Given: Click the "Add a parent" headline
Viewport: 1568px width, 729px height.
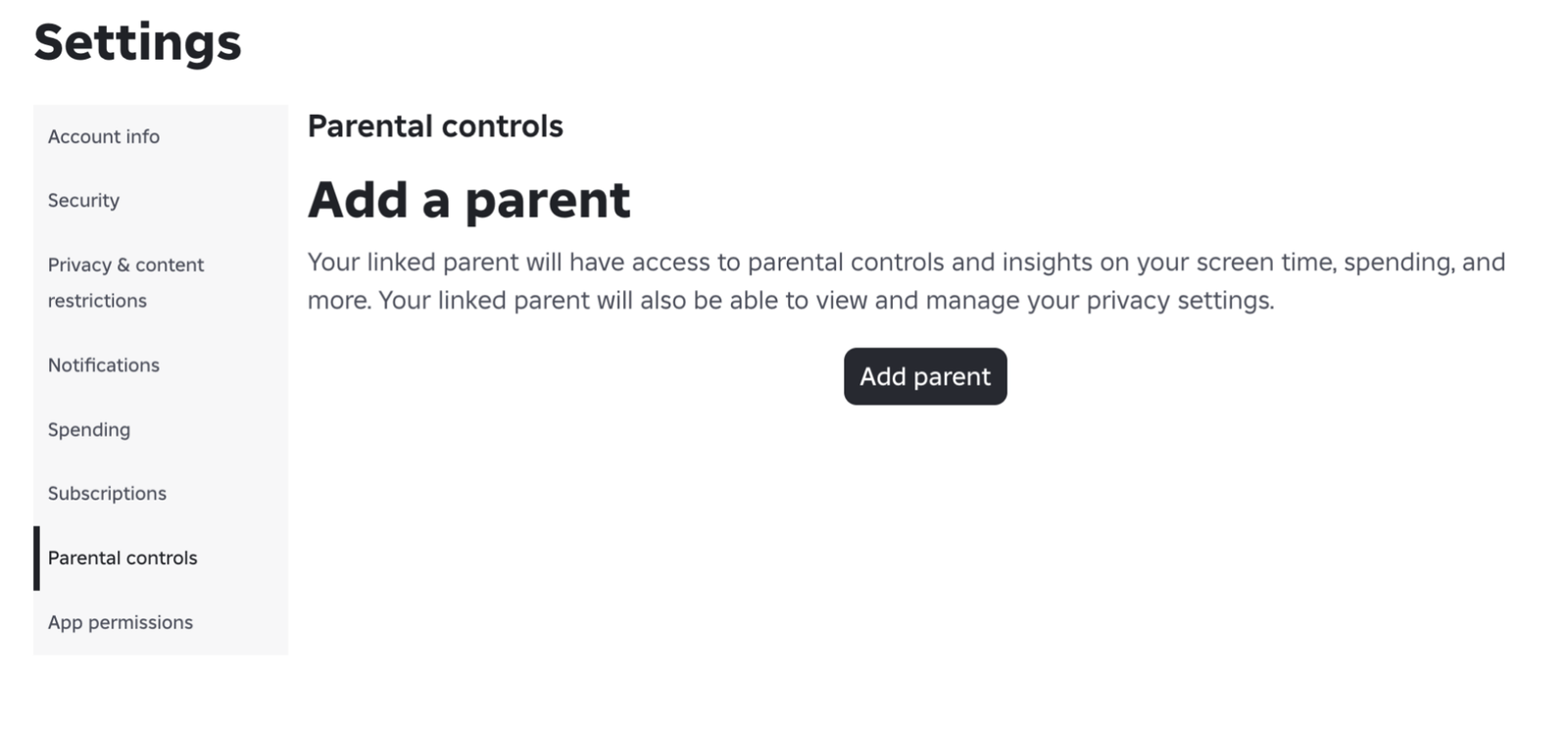Looking at the screenshot, I should click(x=468, y=200).
